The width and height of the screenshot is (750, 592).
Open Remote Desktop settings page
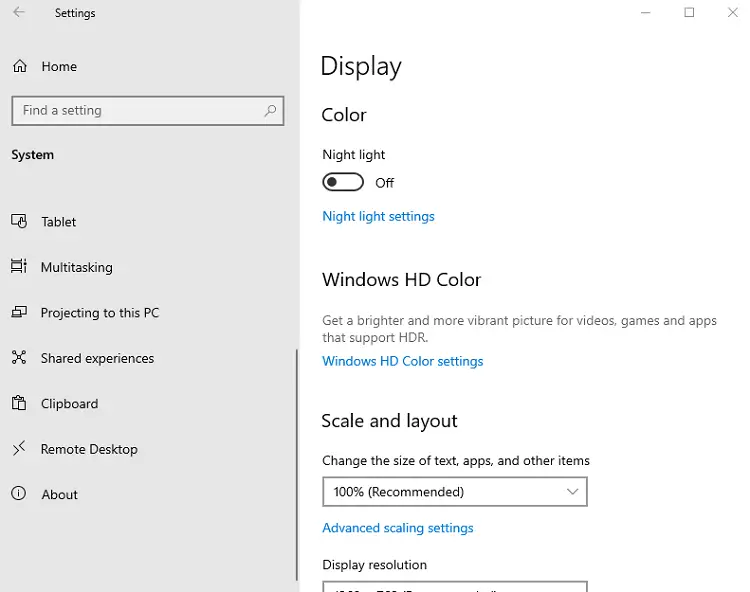[x=89, y=449]
